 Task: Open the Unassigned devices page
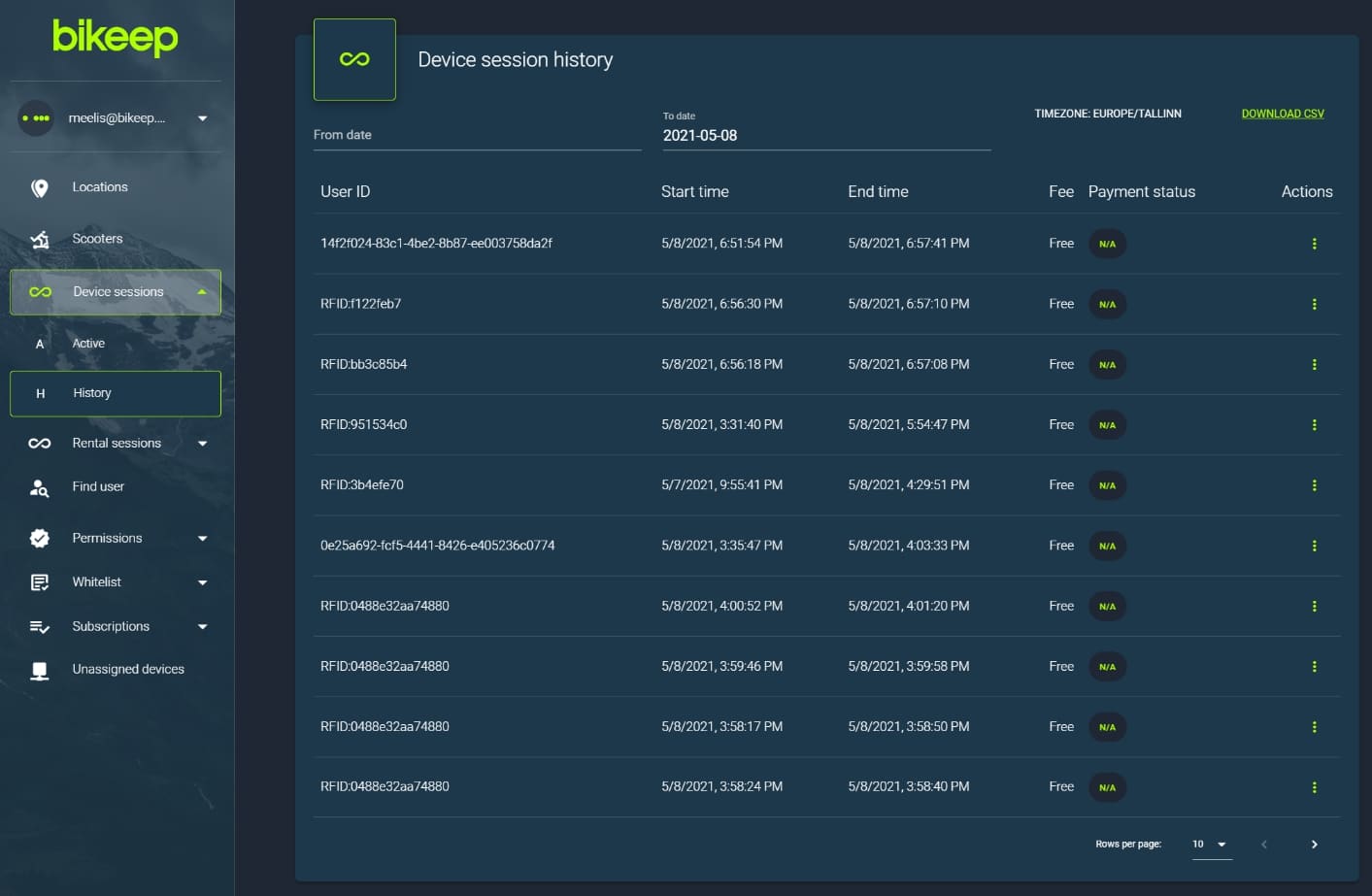click(x=128, y=669)
